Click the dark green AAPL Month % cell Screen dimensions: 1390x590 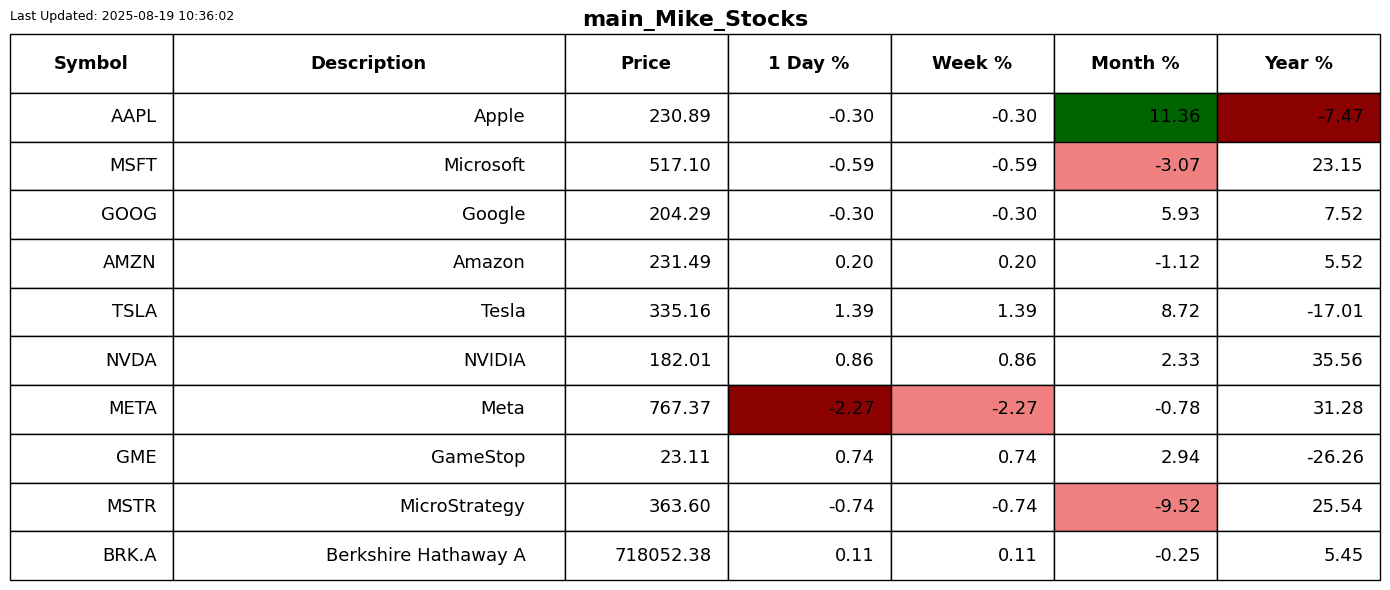1135,117
